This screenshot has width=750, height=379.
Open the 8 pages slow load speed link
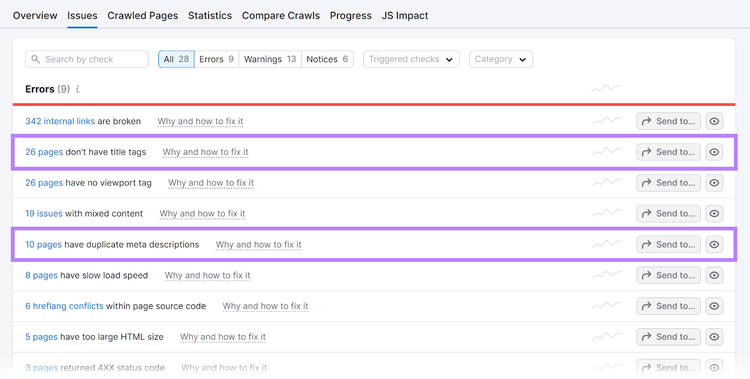tap(41, 275)
